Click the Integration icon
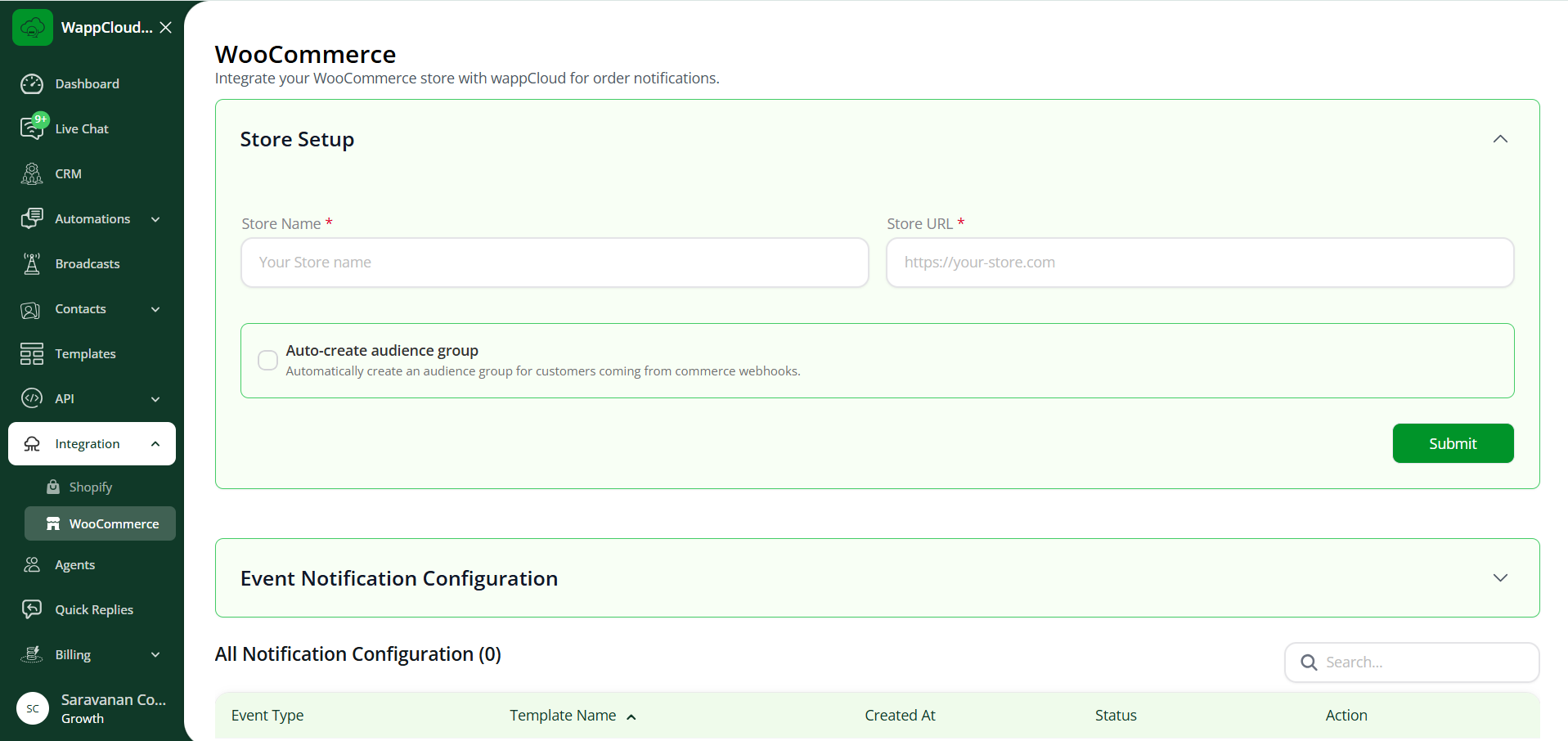Screen dimensions: 1568x741 point(32,444)
